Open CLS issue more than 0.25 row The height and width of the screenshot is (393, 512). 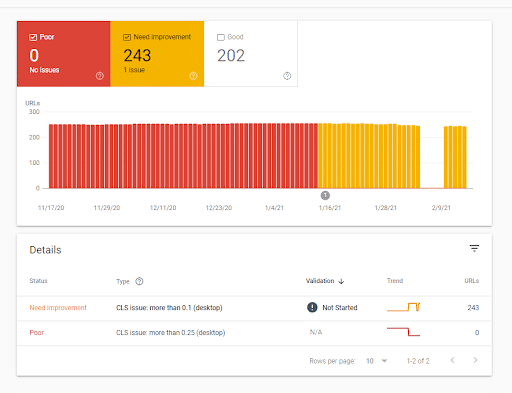[x=254, y=333]
